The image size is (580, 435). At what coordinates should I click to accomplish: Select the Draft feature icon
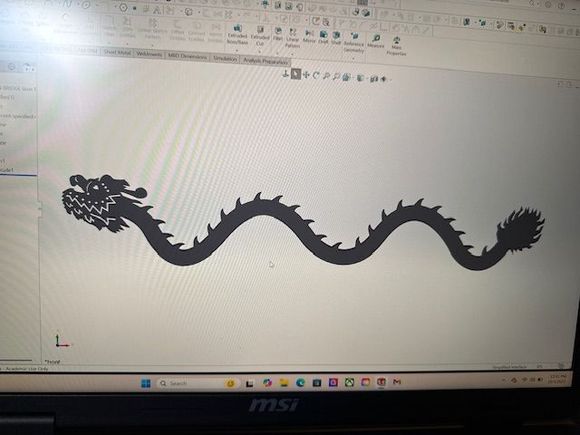pos(323,37)
